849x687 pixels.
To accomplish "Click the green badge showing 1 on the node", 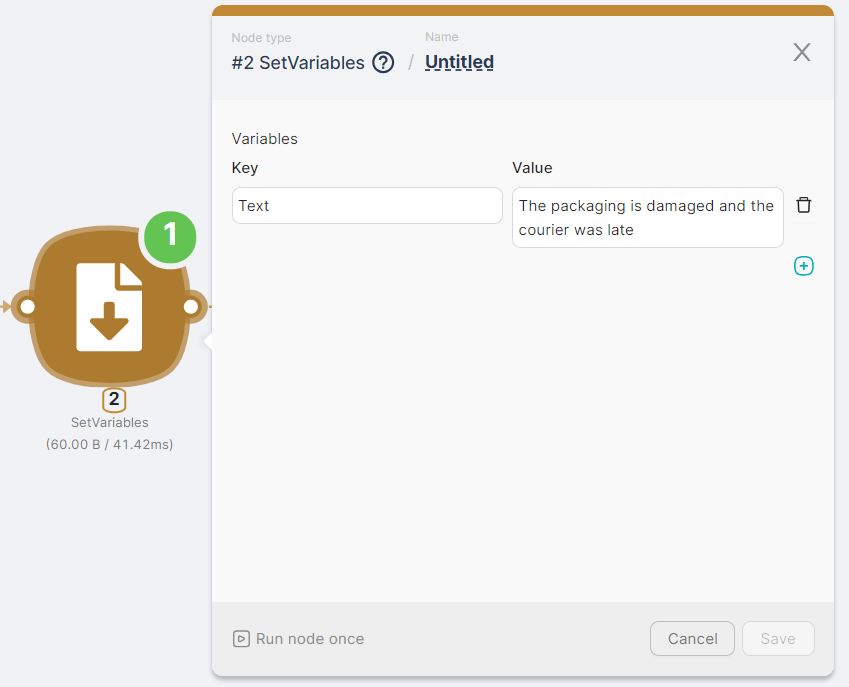I will (x=169, y=235).
